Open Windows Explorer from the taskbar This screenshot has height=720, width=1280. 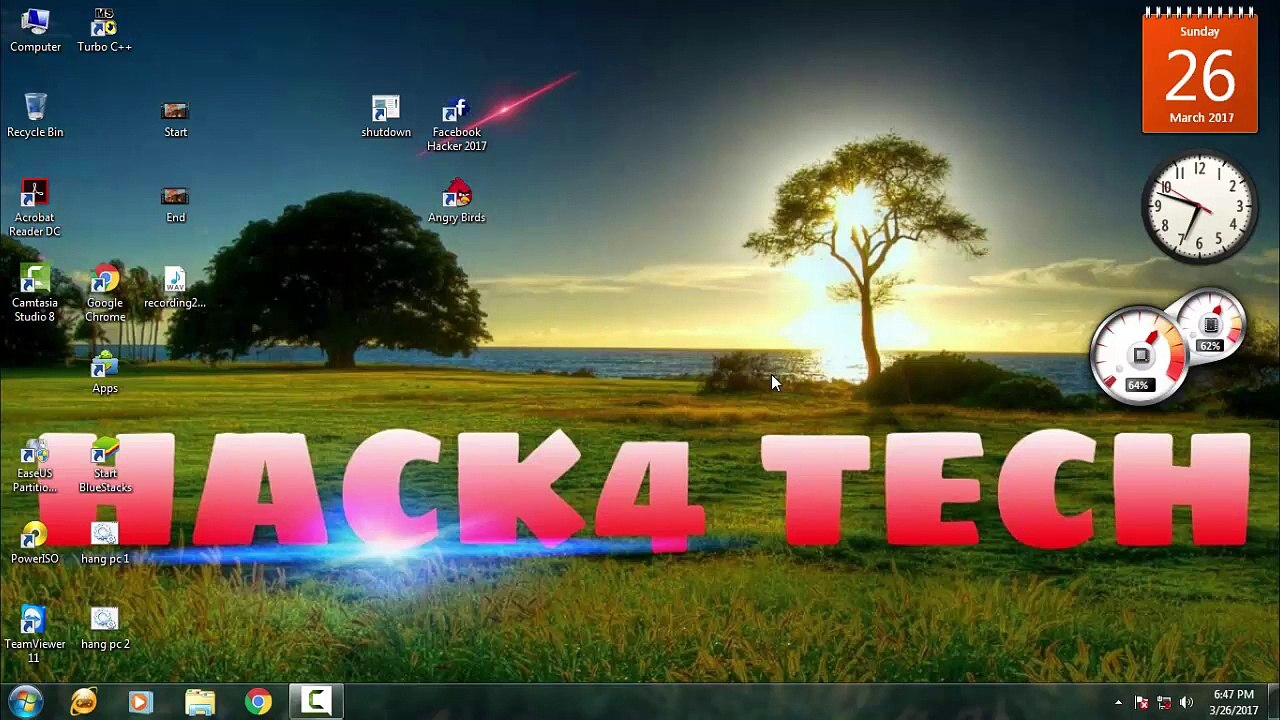pyautogui.click(x=200, y=702)
